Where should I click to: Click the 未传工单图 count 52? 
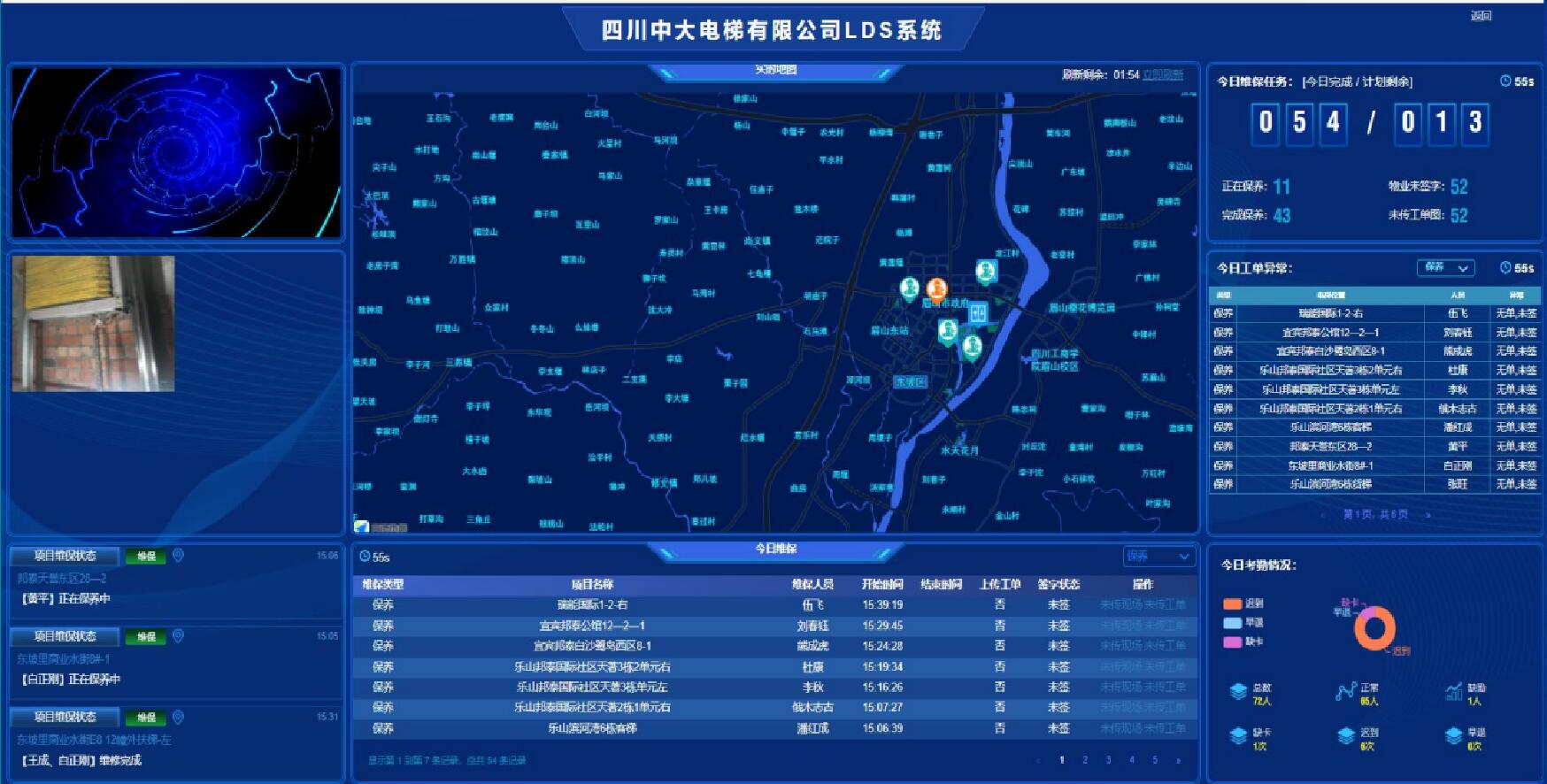coord(1458,215)
